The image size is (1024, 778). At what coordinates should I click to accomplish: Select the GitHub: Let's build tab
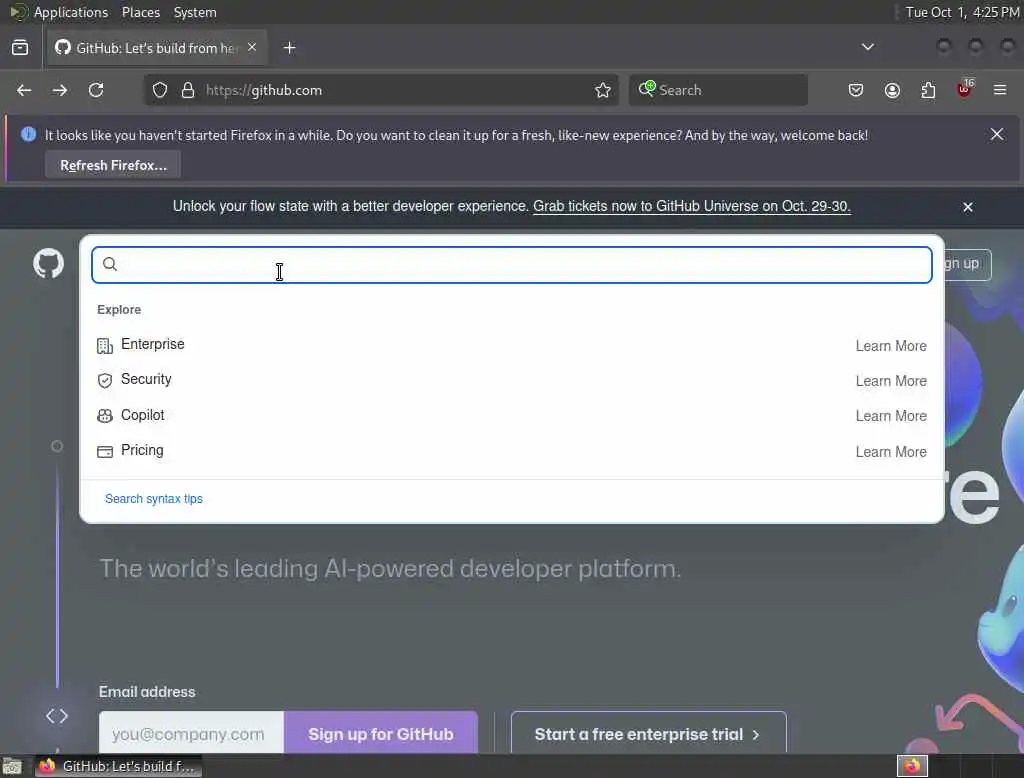[155, 48]
